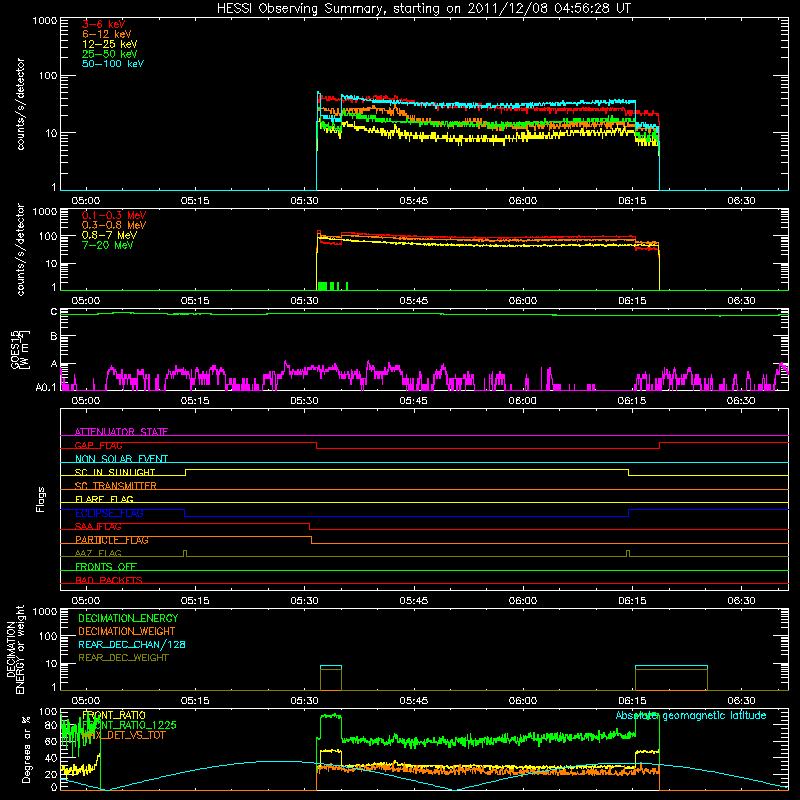The image size is (800, 800).
Task: Click the Degrees or % axis title
Action: click(x=26, y=749)
